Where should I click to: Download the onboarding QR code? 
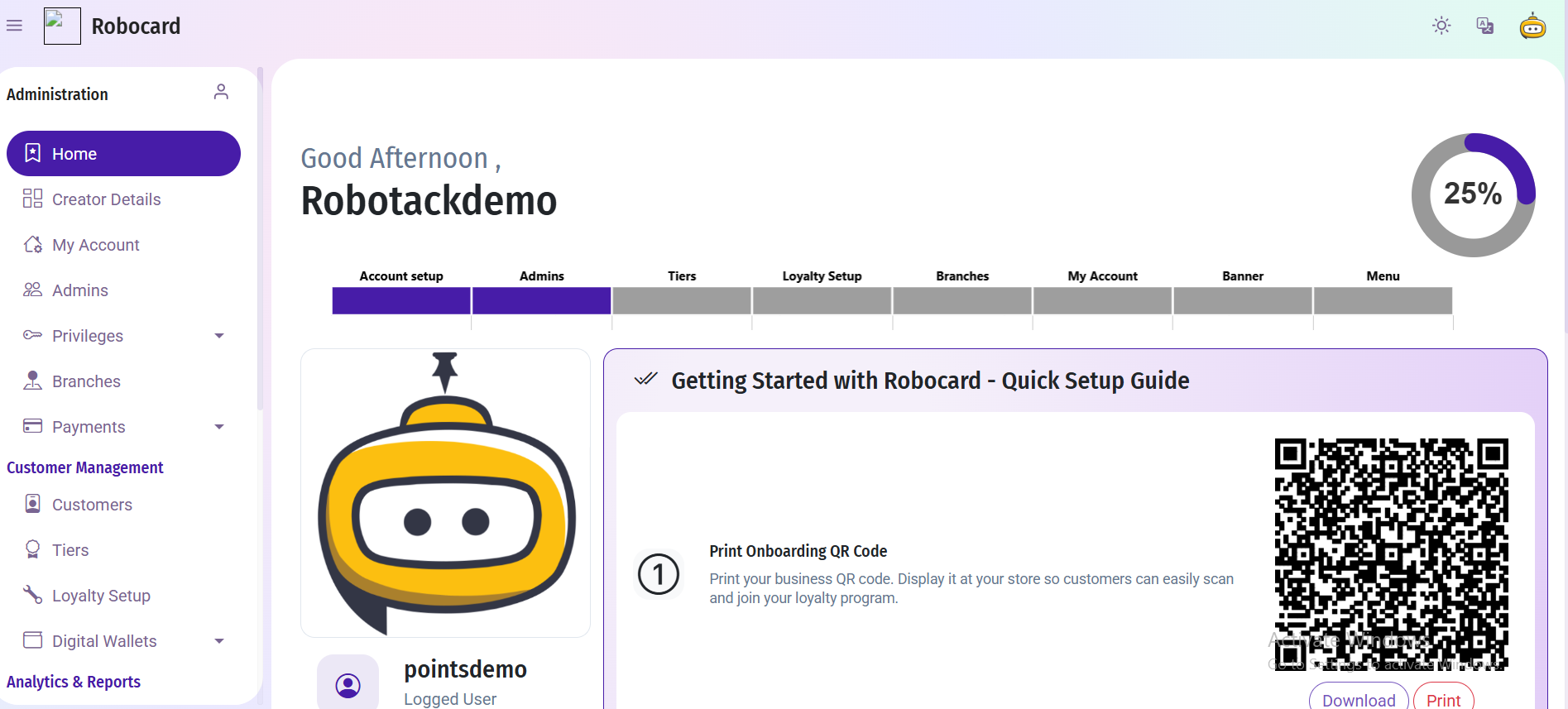point(1359,697)
